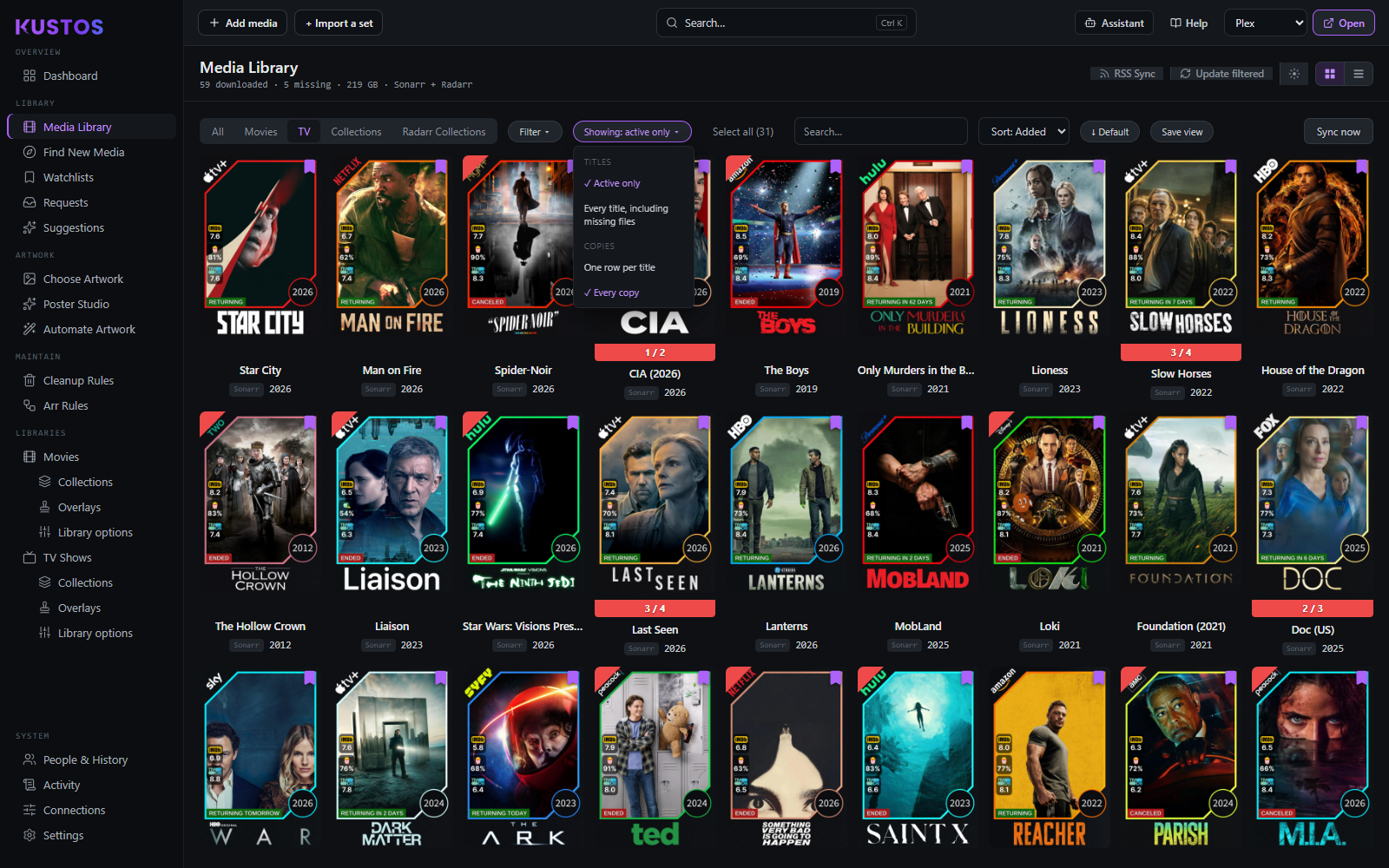Switch to grid view
1389x868 pixels.
click(1330, 74)
